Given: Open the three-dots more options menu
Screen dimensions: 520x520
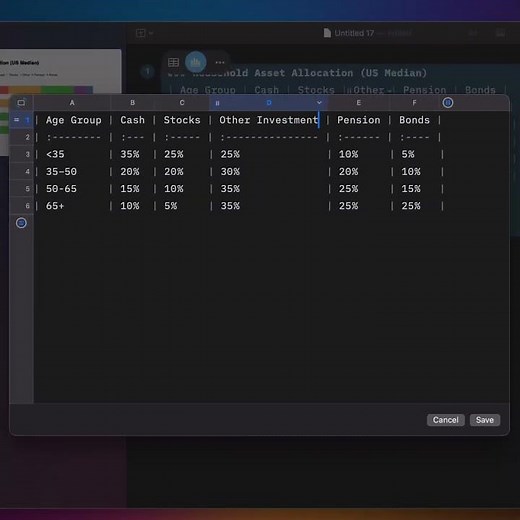Looking at the screenshot, I should 220,62.
